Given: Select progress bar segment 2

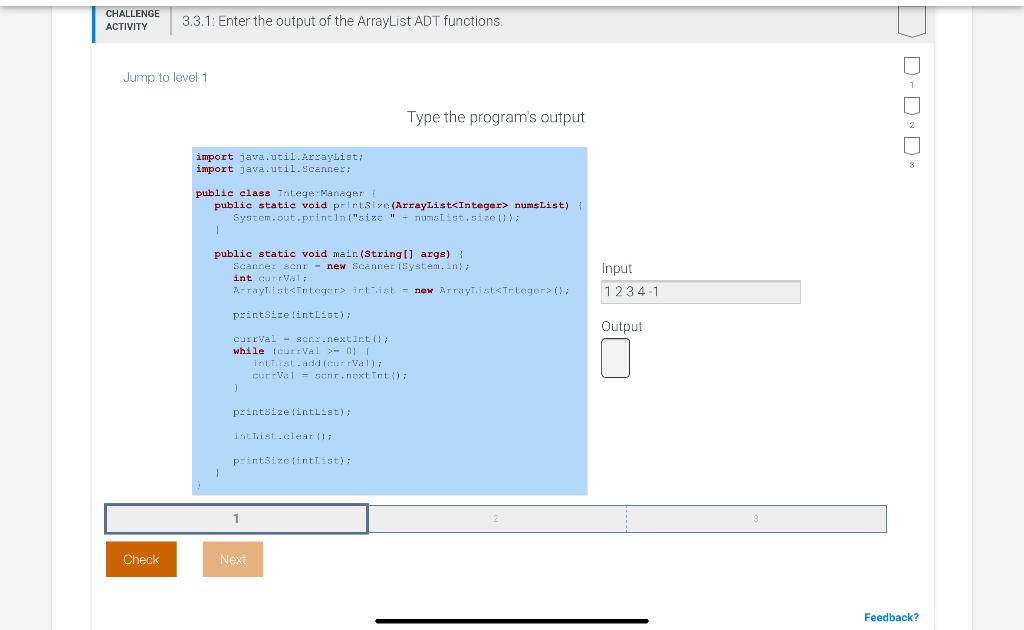Looking at the screenshot, I should (496, 518).
